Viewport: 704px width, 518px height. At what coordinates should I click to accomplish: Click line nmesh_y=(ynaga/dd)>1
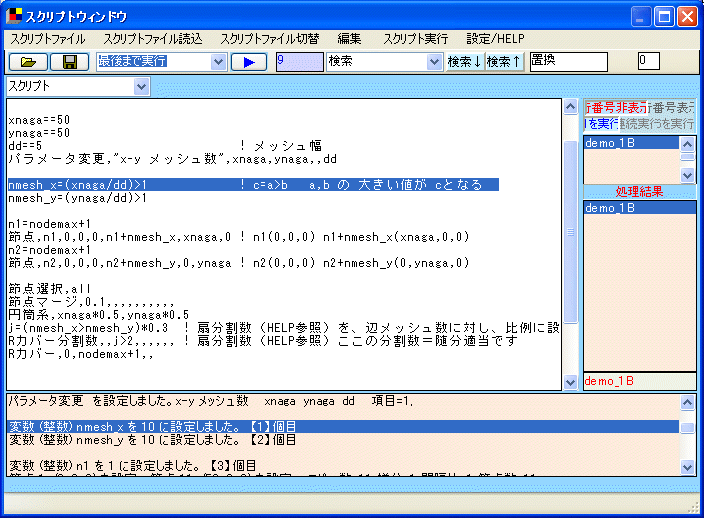(77, 198)
